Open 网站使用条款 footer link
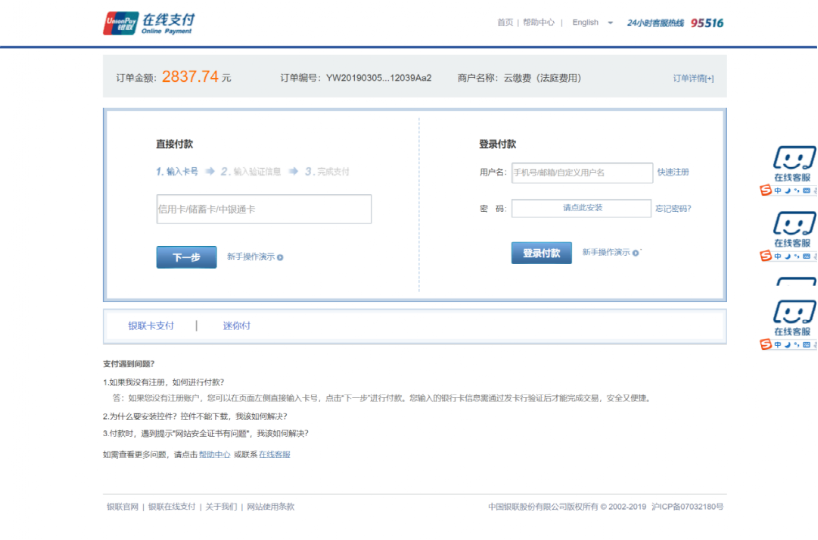 [x=270, y=507]
